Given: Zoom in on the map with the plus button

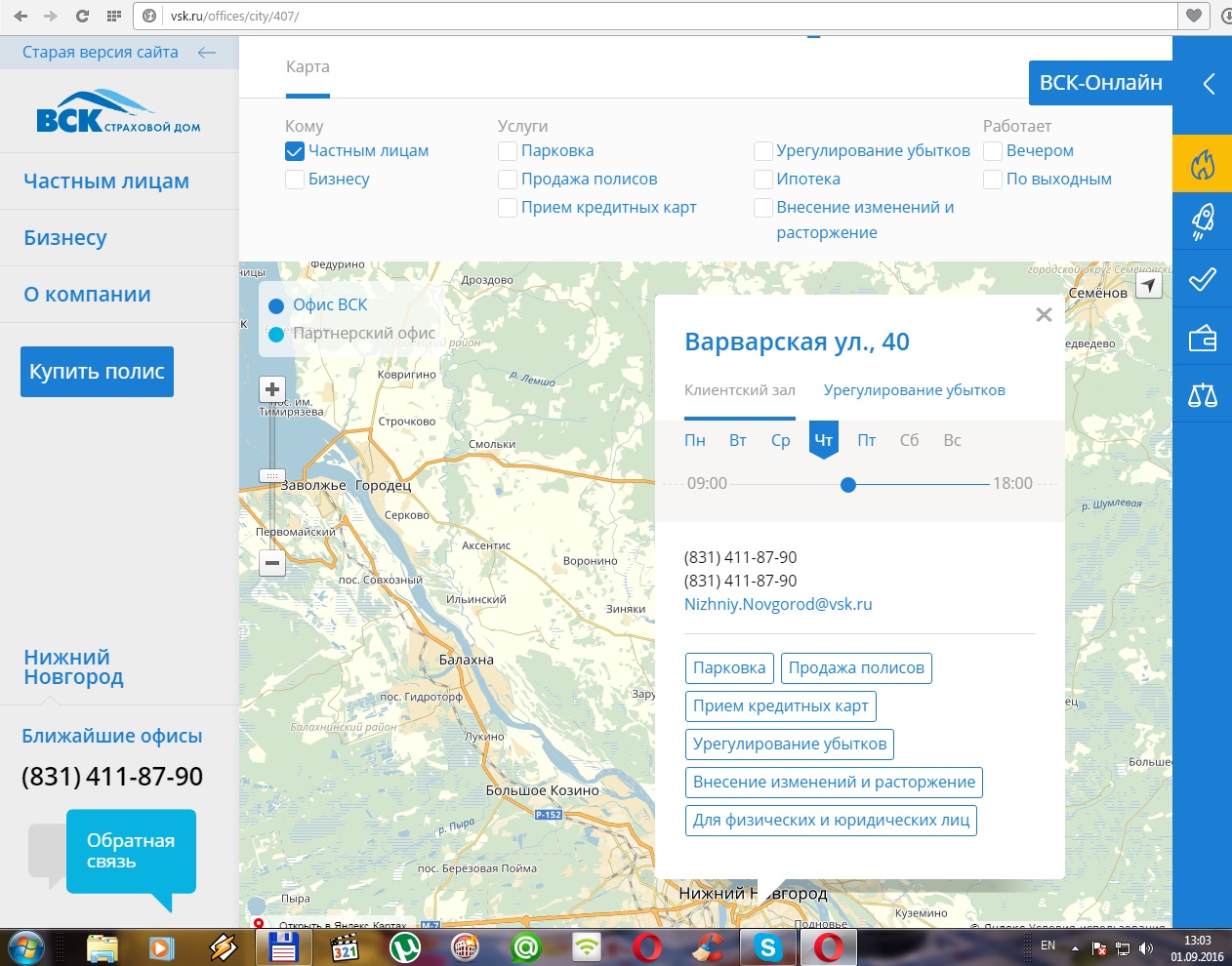Looking at the screenshot, I should 272,390.
